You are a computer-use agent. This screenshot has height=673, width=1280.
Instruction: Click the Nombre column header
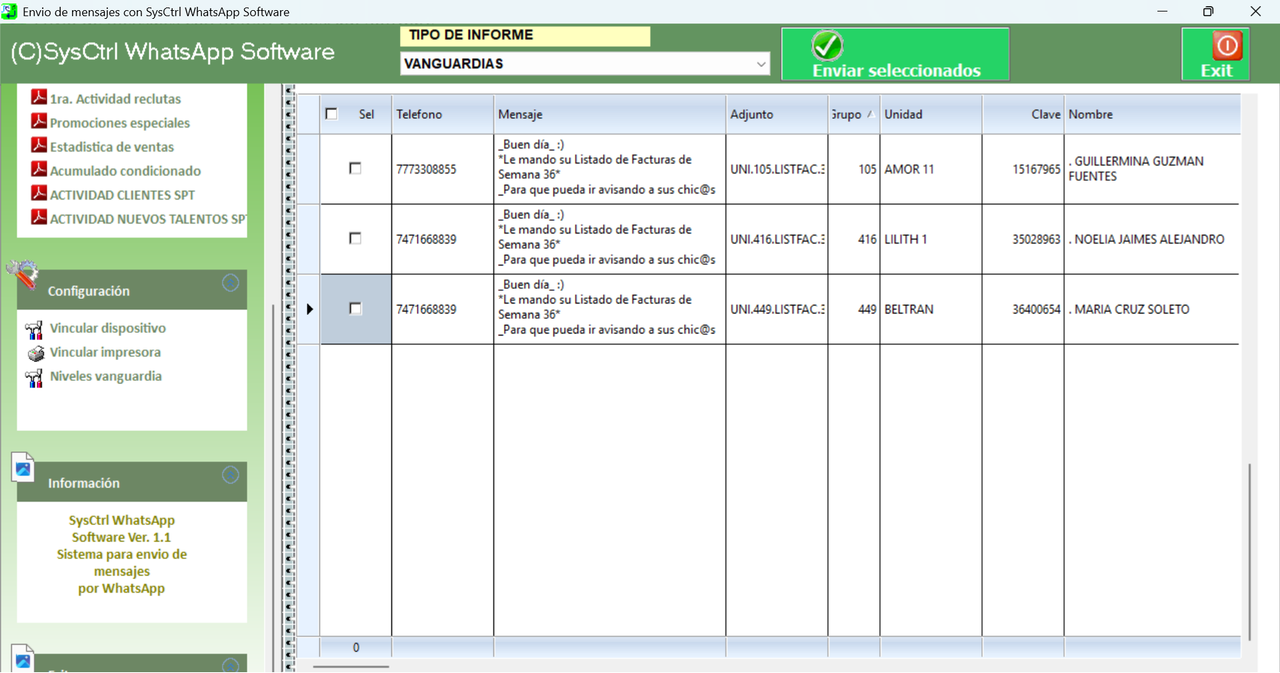pos(1152,114)
